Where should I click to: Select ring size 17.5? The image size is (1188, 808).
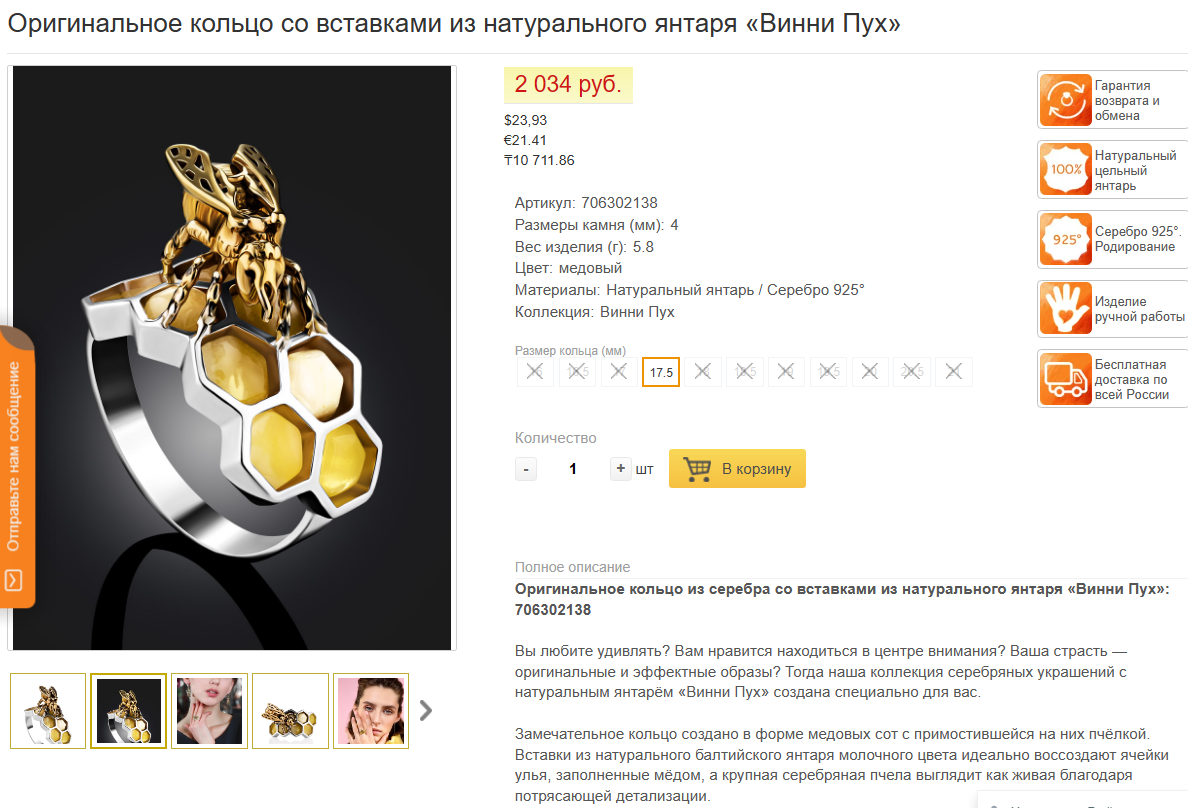(x=661, y=372)
